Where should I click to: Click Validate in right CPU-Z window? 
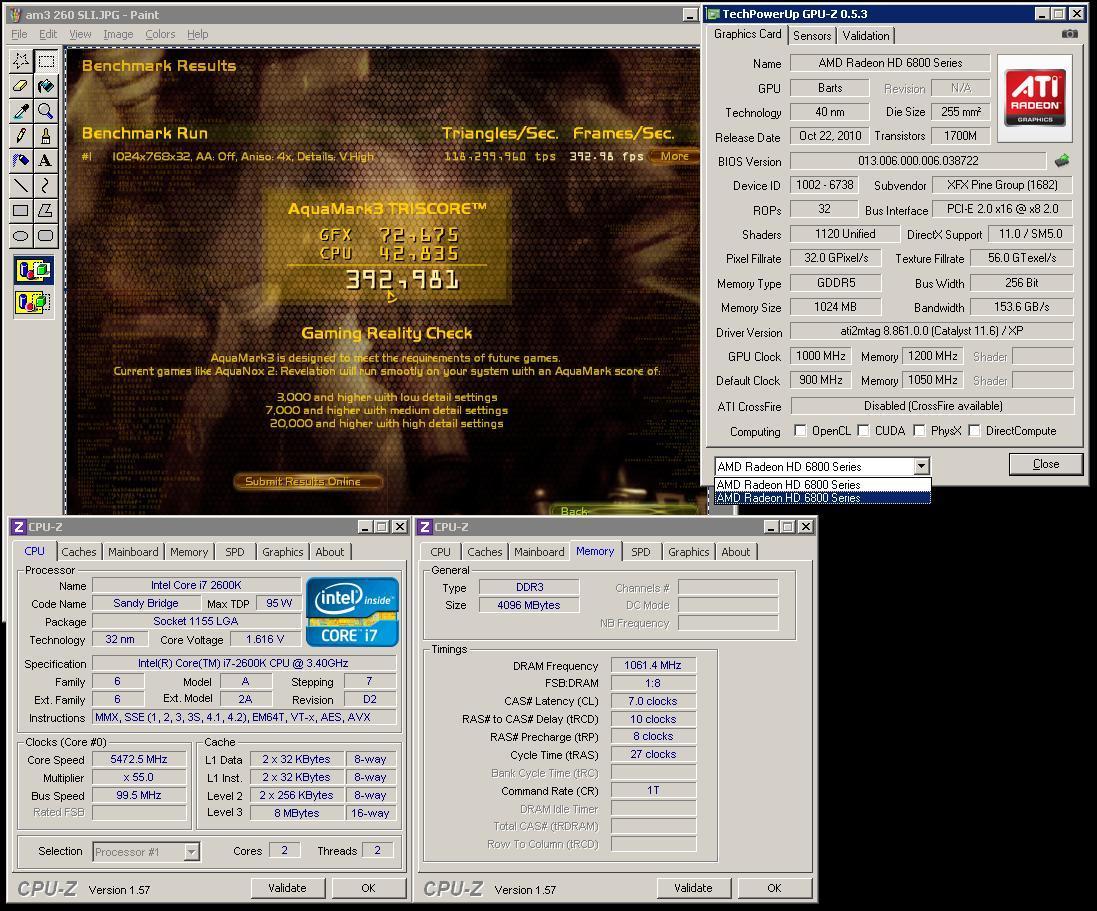[693, 888]
